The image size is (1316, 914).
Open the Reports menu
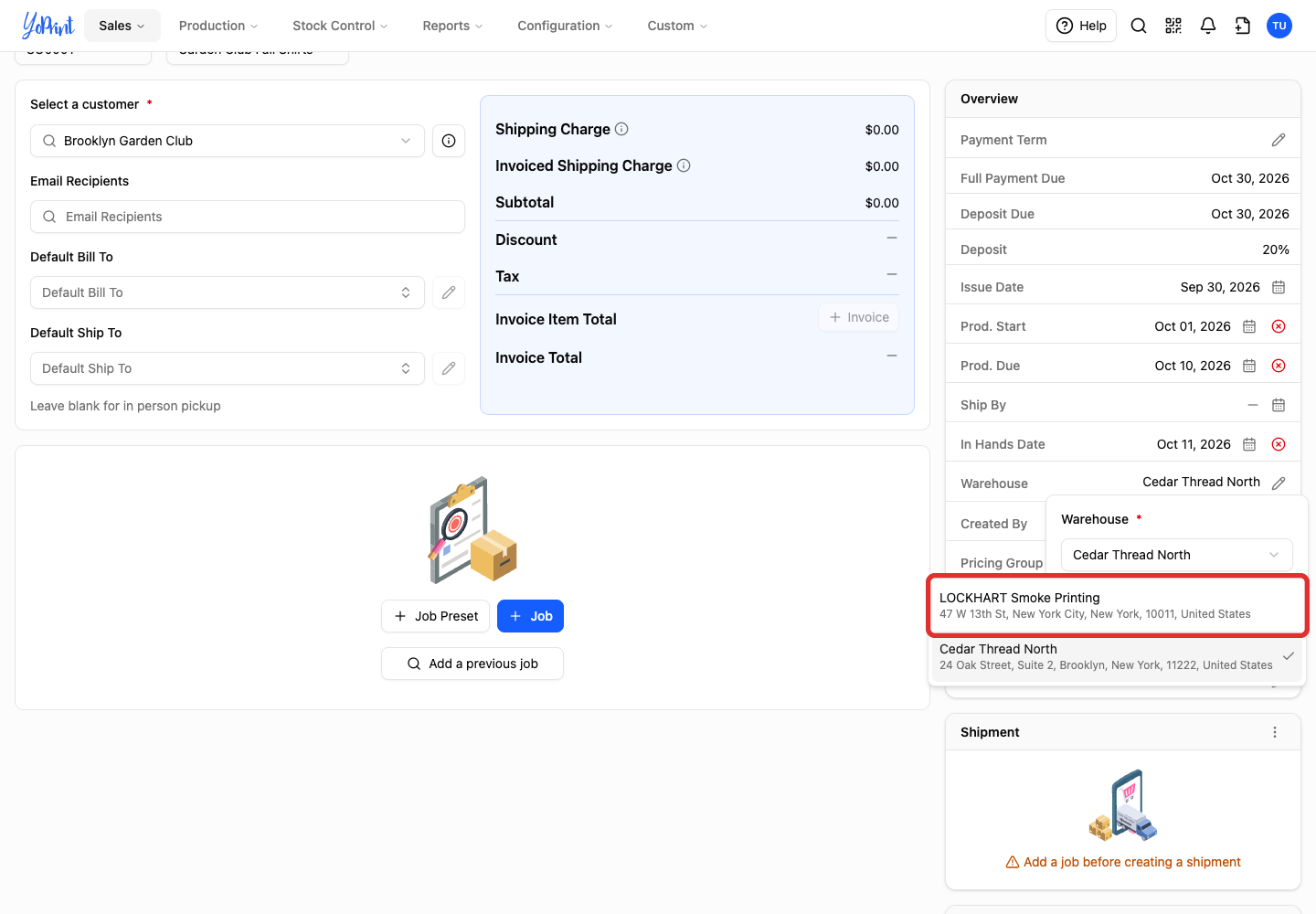[x=452, y=26]
